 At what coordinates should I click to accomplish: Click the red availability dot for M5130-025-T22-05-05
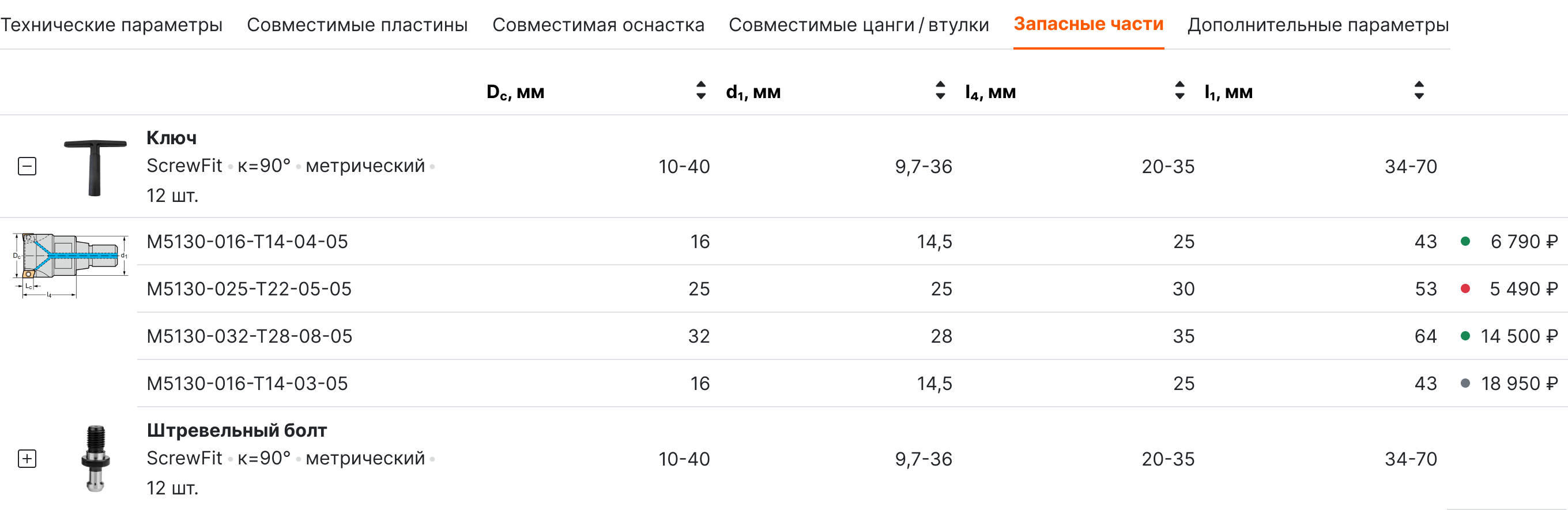pos(1465,289)
